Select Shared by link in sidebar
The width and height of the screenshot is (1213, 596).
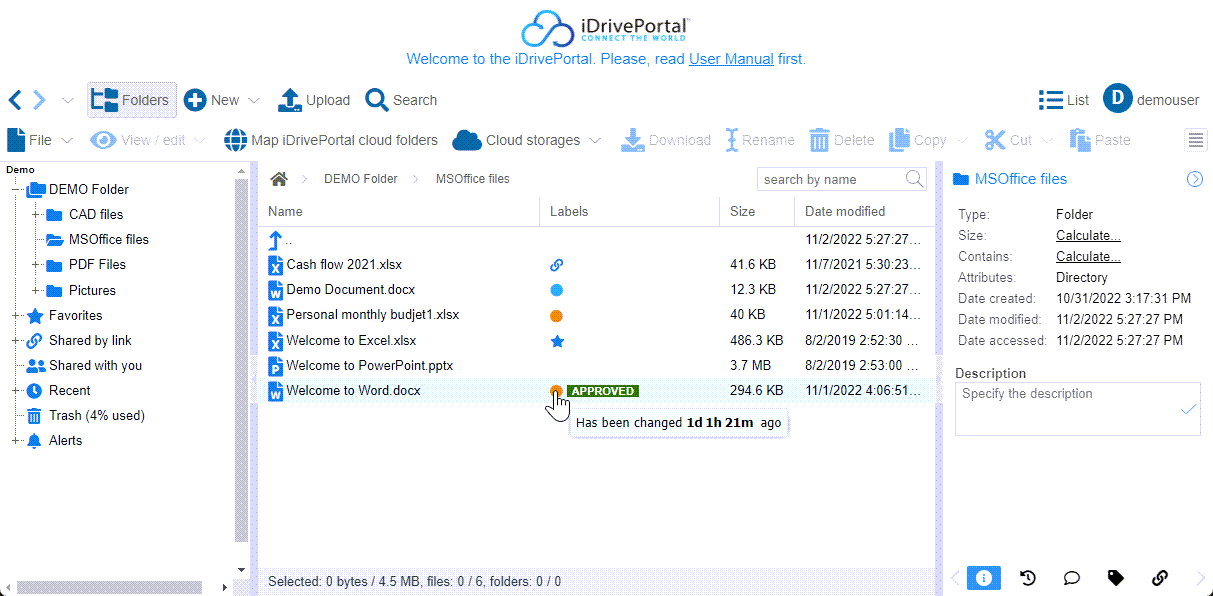pos(90,341)
